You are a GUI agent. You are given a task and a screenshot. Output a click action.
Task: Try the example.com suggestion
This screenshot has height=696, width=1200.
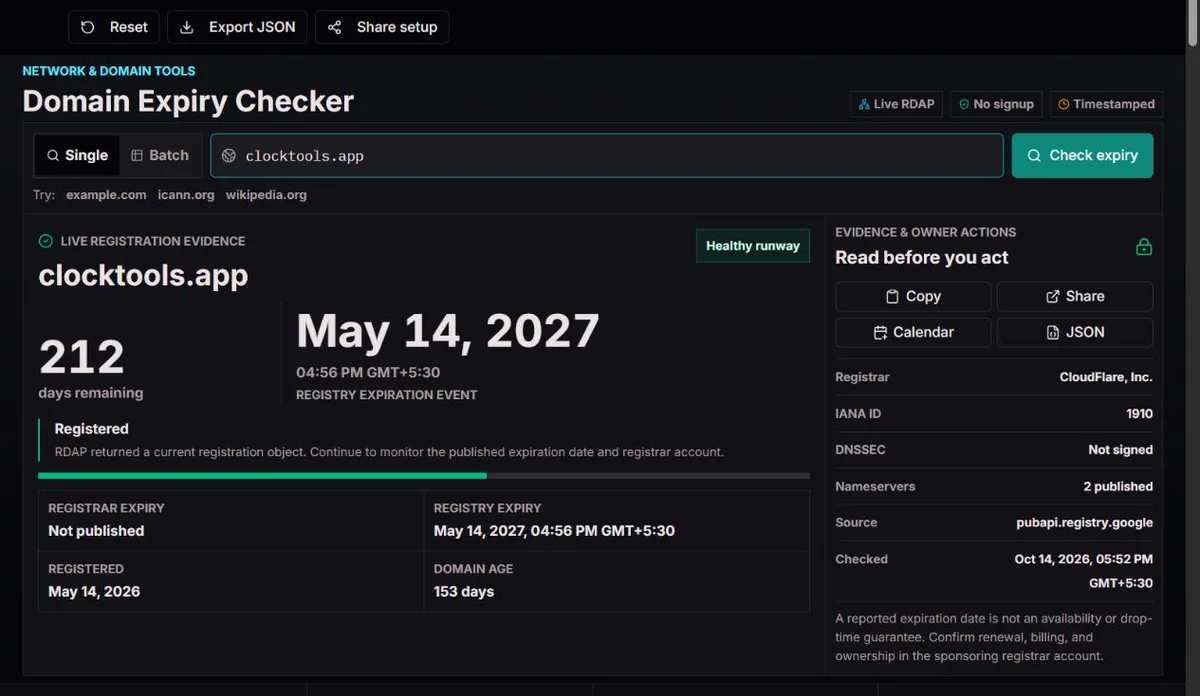(106, 195)
